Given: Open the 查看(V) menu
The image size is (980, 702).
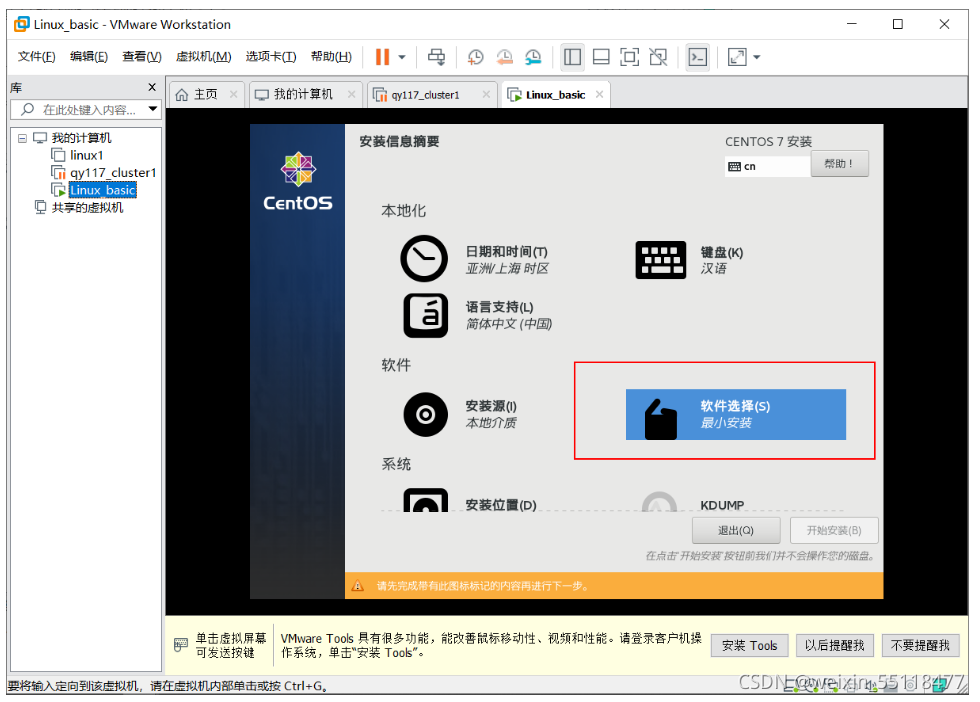Looking at the screenshot, I should [x=142, y=57].
